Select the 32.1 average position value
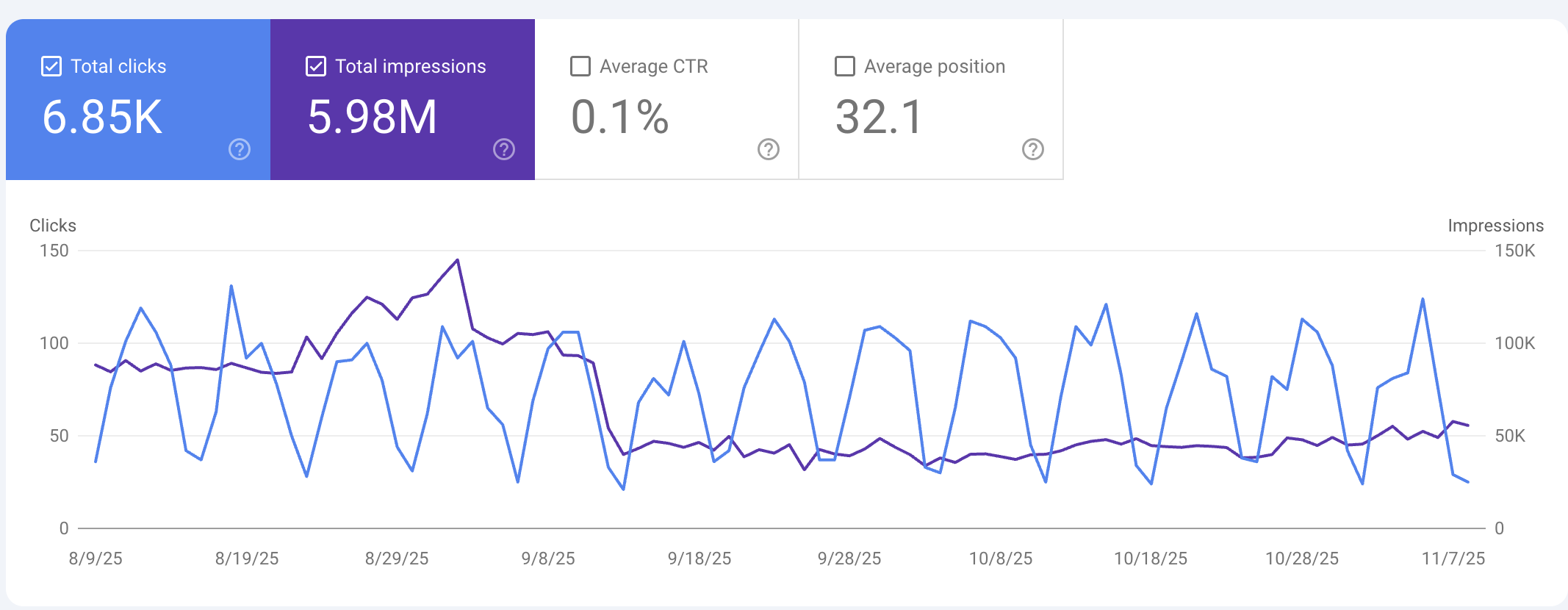1568x610 pixels. 879,117
